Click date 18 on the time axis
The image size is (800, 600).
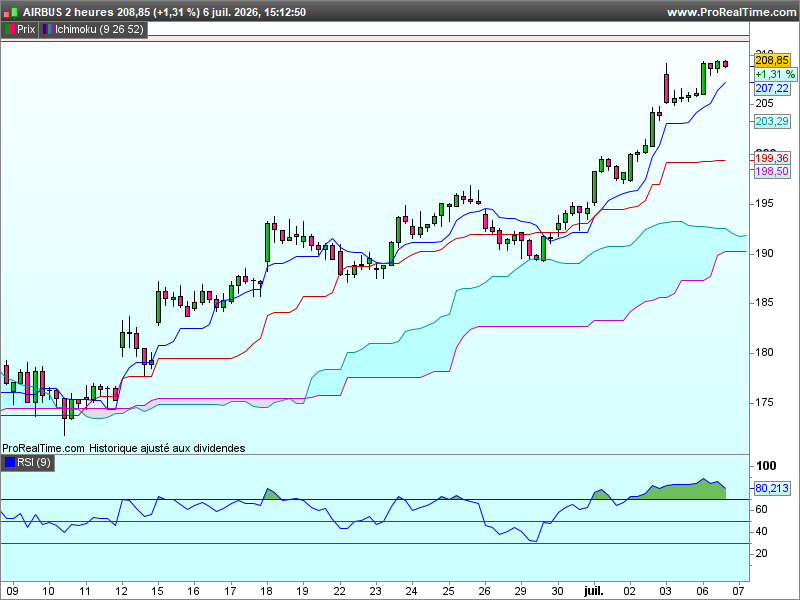click(266, 591)
